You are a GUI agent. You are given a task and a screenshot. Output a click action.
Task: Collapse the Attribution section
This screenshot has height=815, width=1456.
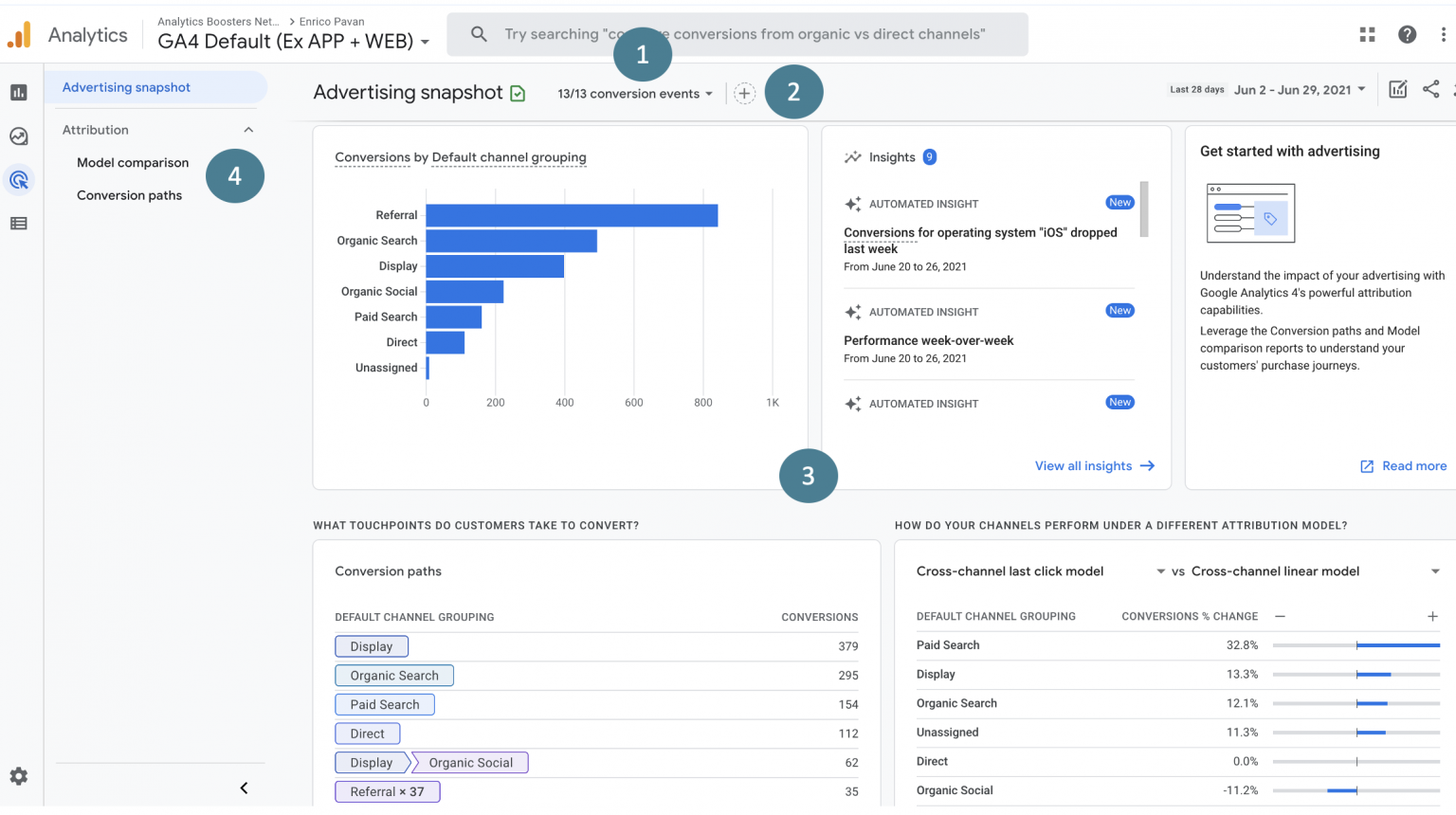click(x=248, y=130)
